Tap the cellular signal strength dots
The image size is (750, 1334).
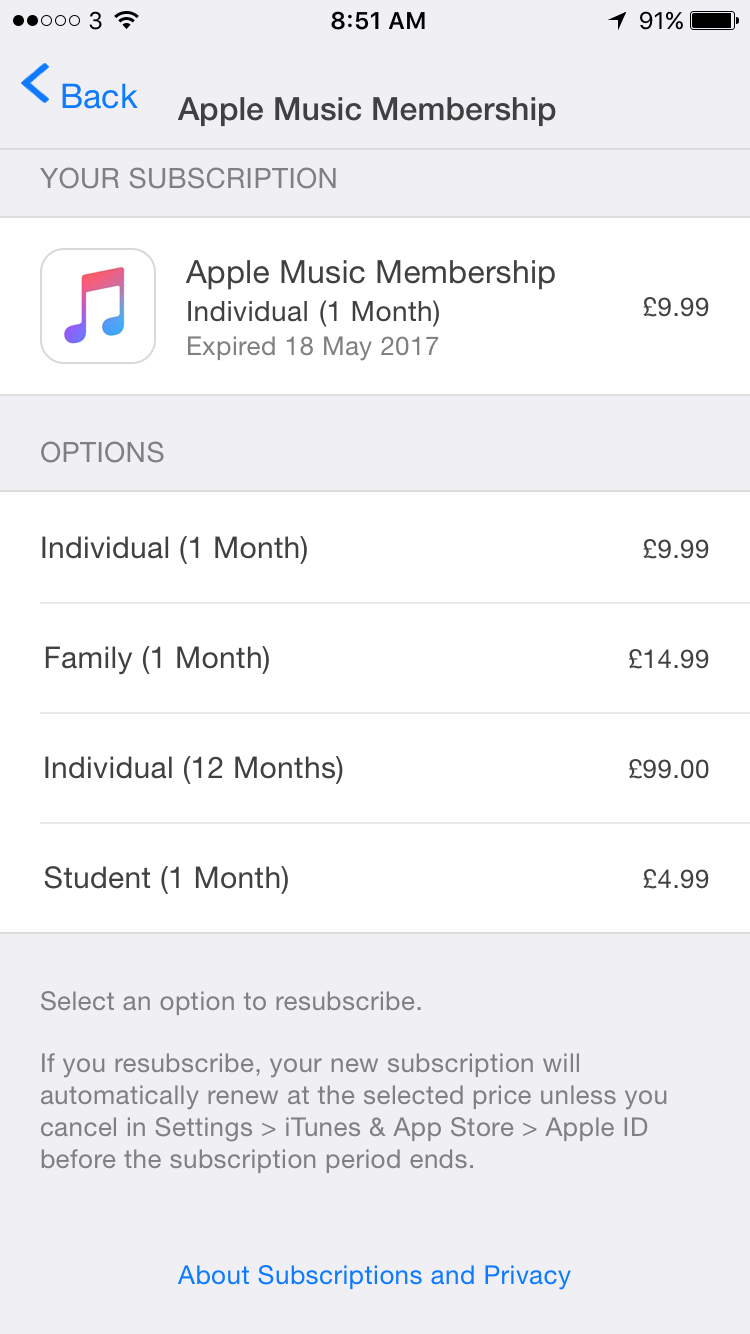(x=47, y=20)
